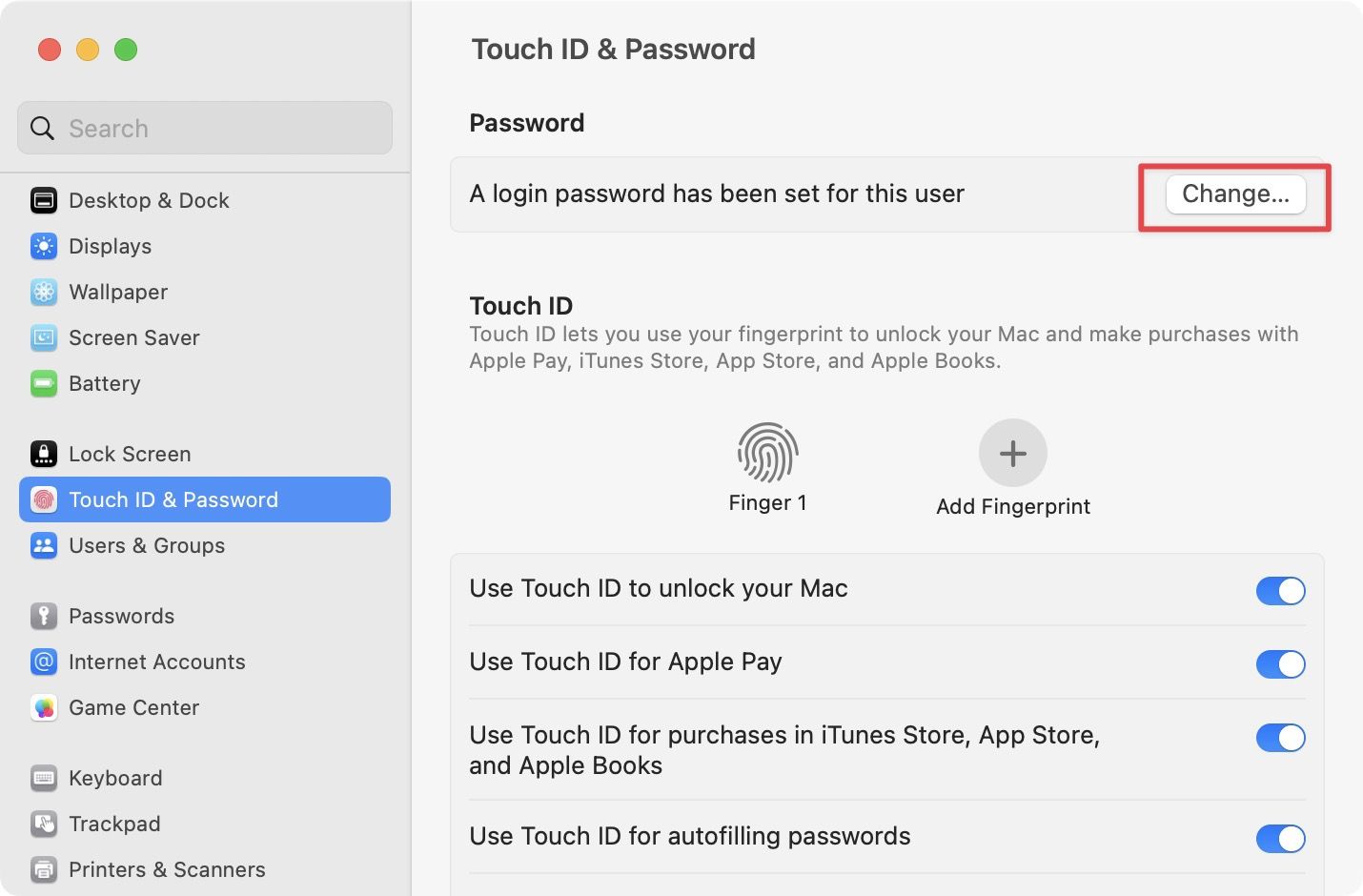
Task: Click the search magnifying glass
Action: tap(42, 128)
